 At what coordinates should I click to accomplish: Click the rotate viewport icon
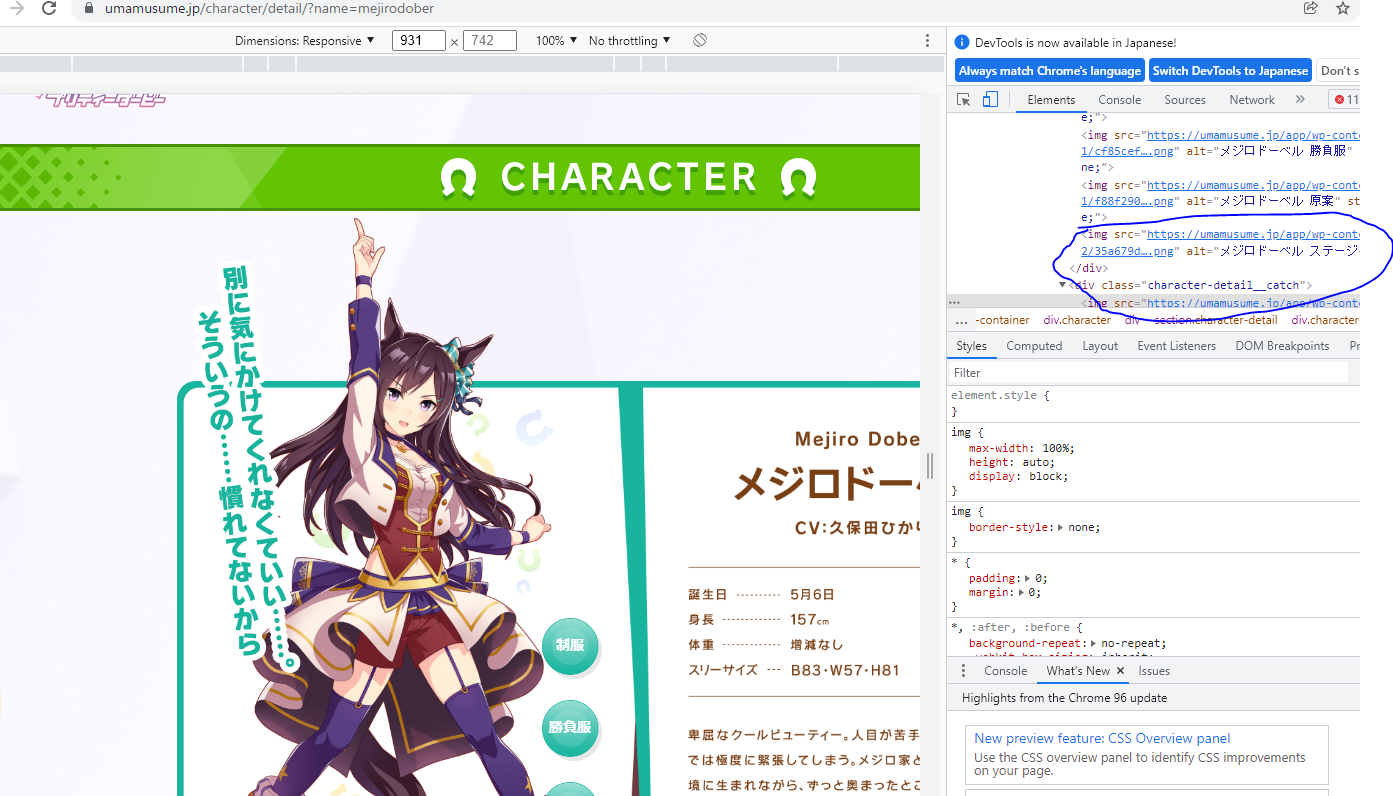coord(700,41)
